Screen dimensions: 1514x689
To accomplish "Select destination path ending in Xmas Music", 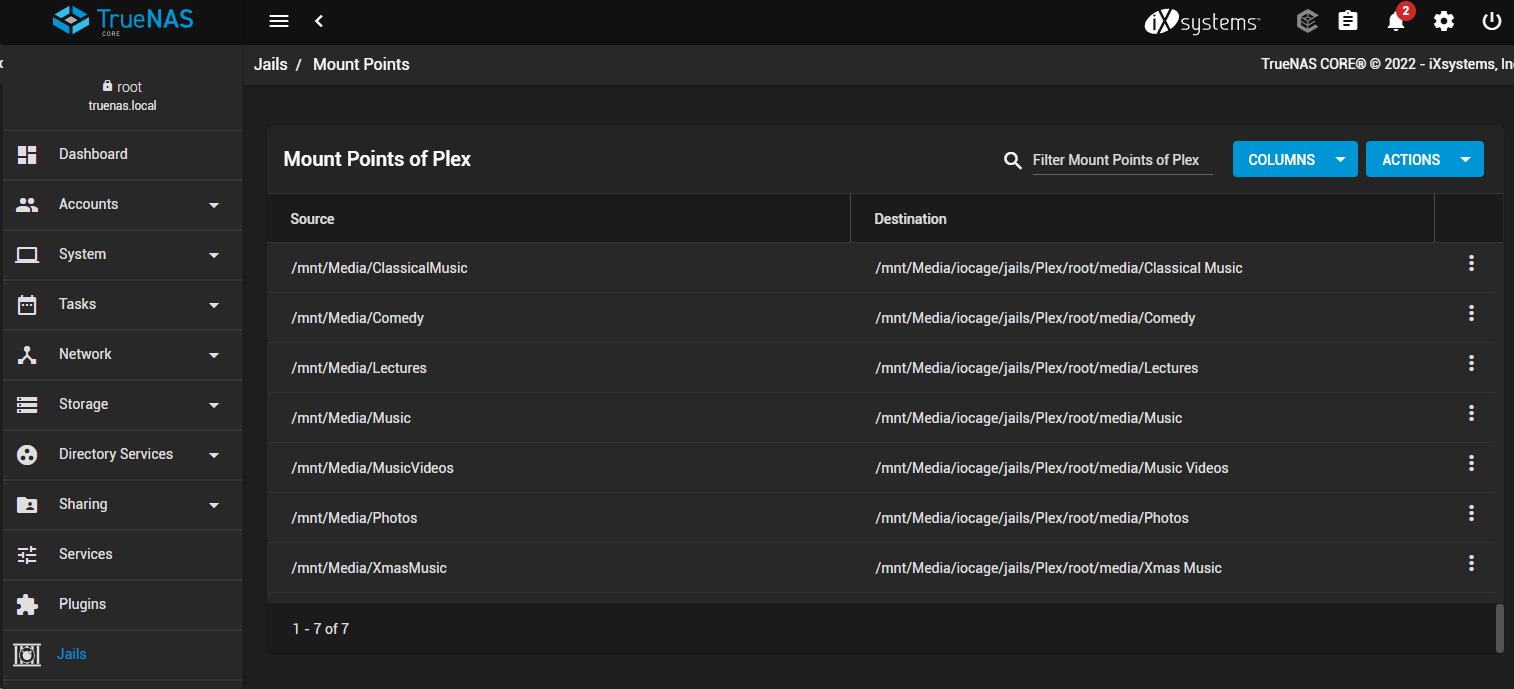I will [1049, 568].
